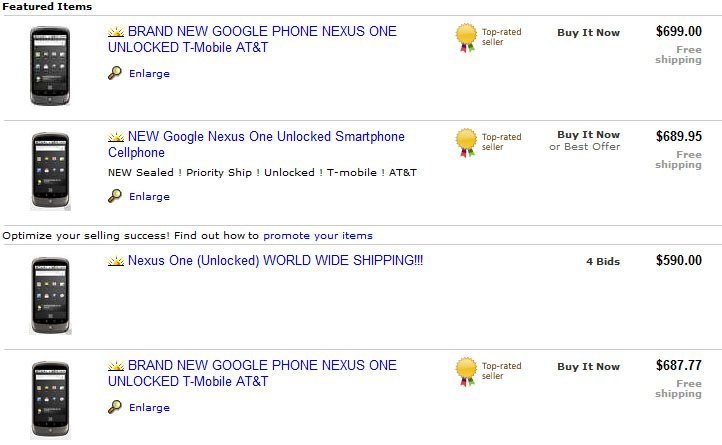Click the magnifier icon of the $687.77 listing
The image size is (722, 445).
point(115,407)
